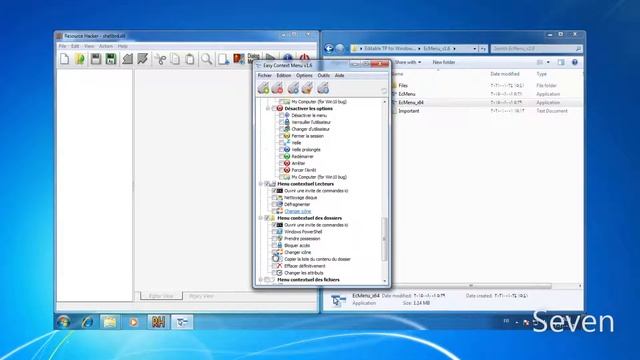The width and height of the screenshot is (640, 360).
Task: Go forward in Explorer window
Action: (340, 49)
